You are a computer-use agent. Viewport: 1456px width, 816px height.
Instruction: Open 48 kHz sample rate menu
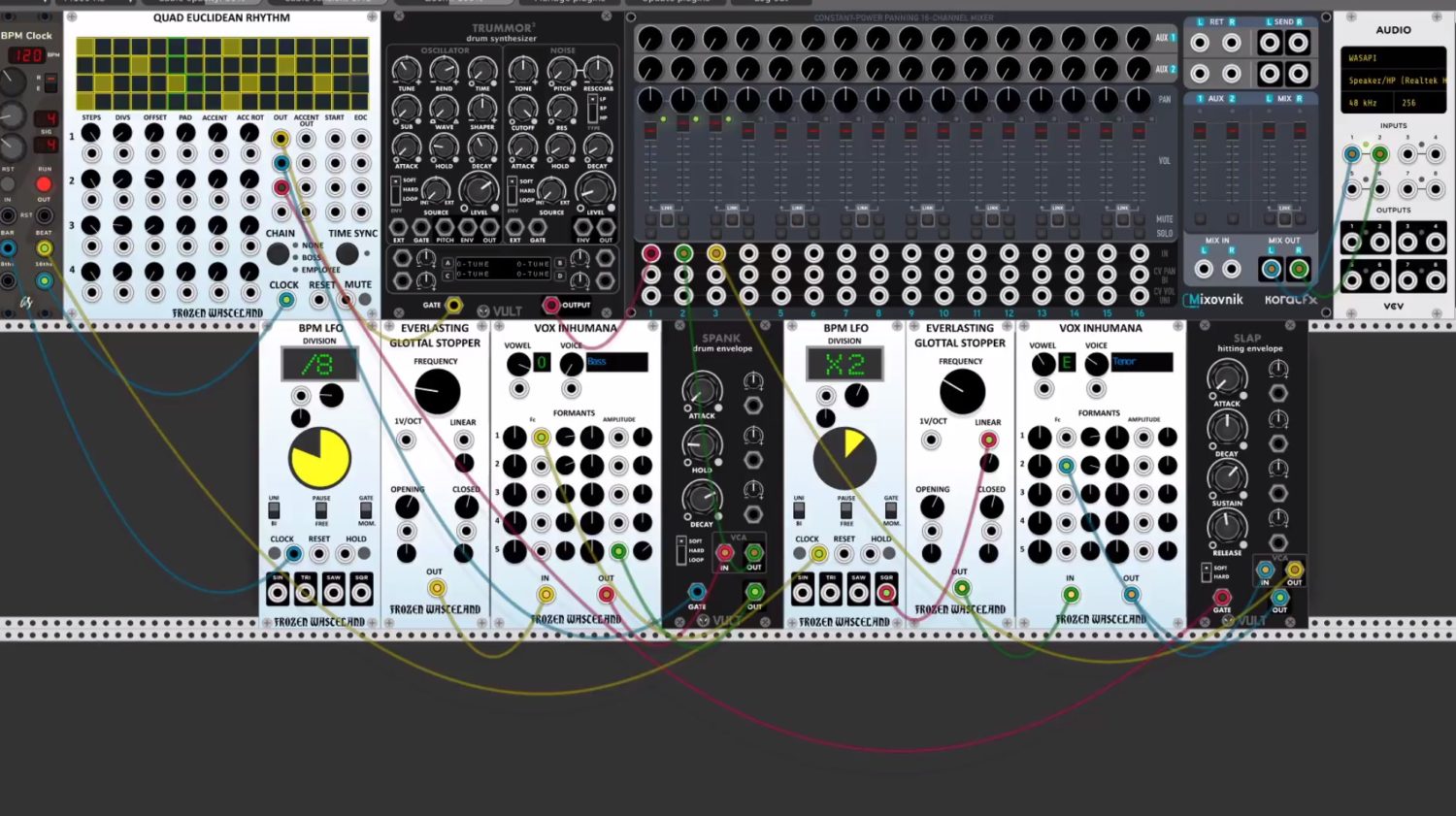[1368, 103]
